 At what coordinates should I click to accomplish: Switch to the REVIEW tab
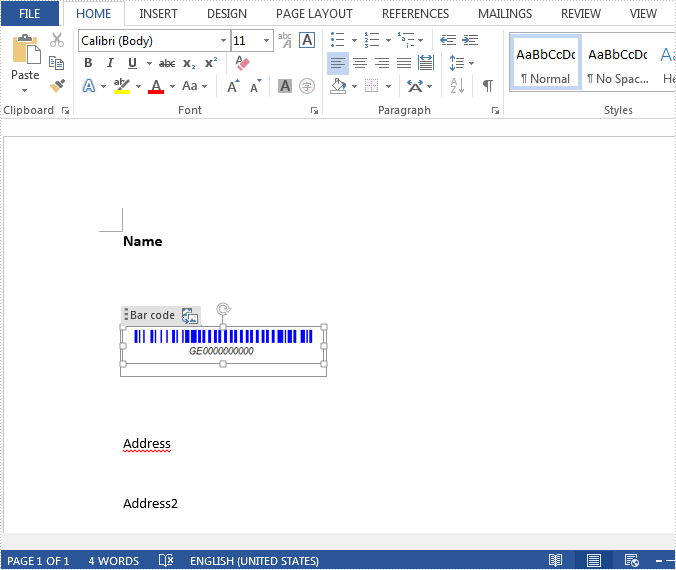click(581, 14)
